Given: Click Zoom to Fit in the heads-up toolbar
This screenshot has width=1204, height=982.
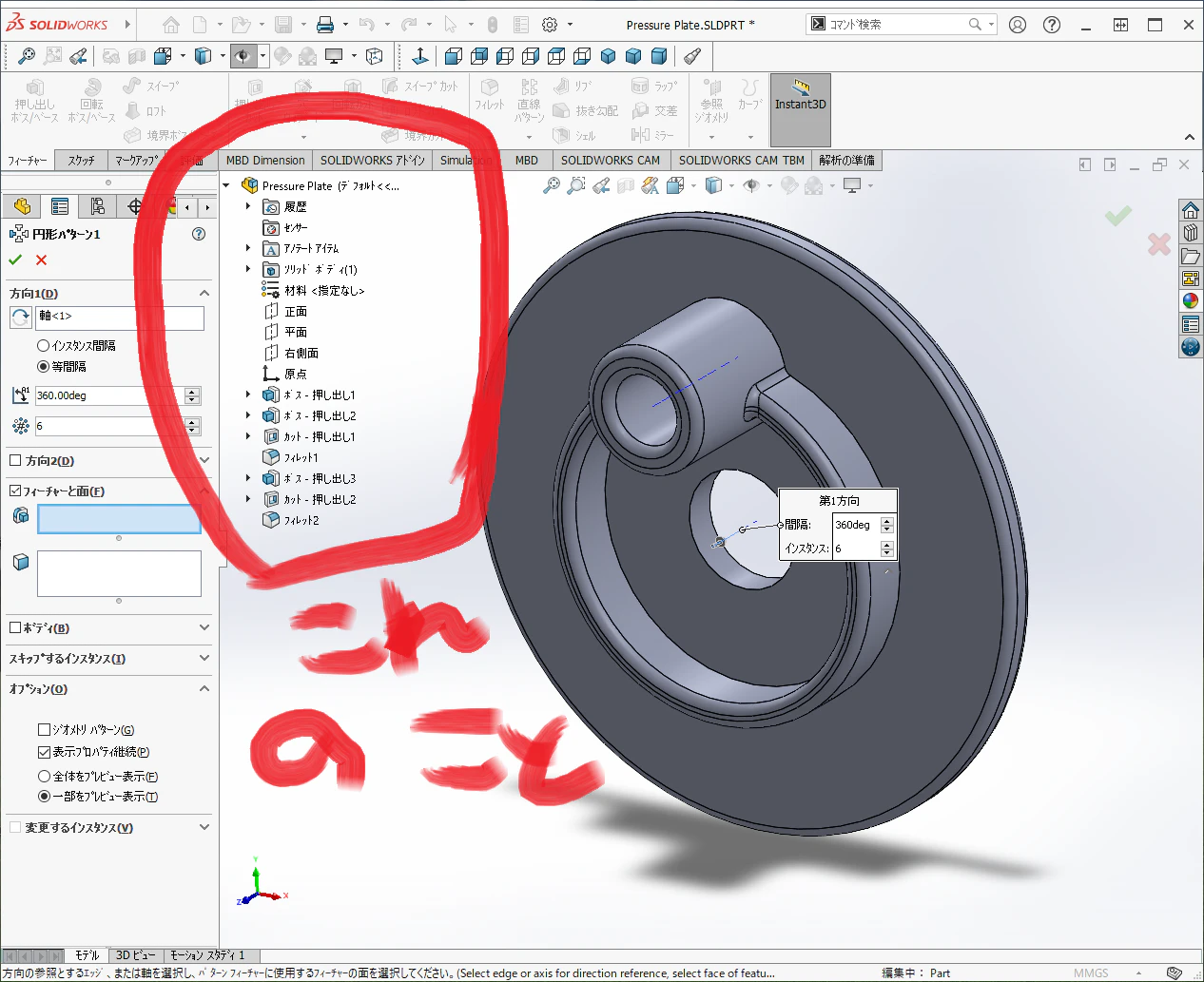Looking at the screenshot, I should click(552, 186).
